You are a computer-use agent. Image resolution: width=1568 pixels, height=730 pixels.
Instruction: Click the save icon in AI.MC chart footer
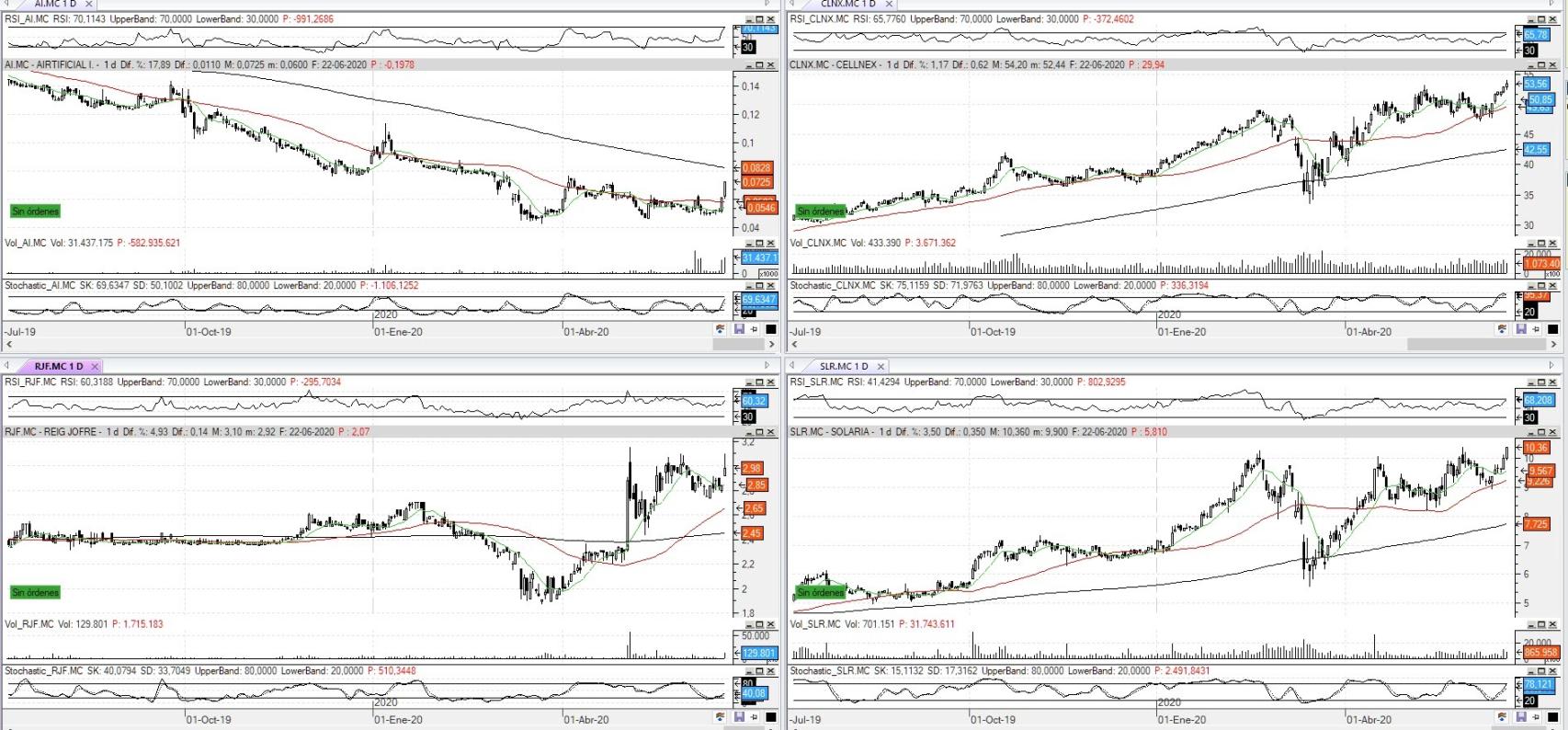(x=739, y=329)
